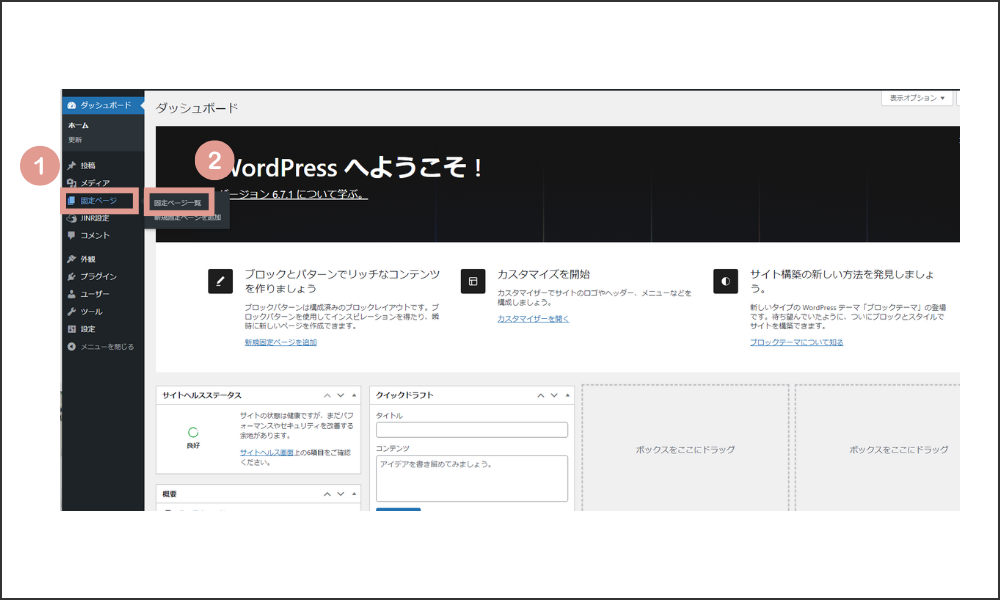Open the 固定ページ sidebar menu

pos(99,201)
